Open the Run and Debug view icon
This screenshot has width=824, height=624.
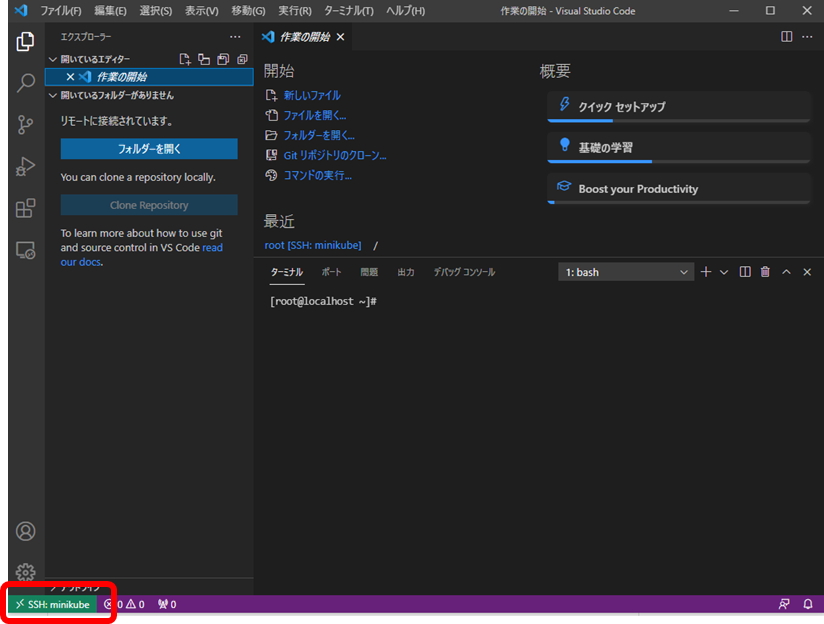click(25, 166)
